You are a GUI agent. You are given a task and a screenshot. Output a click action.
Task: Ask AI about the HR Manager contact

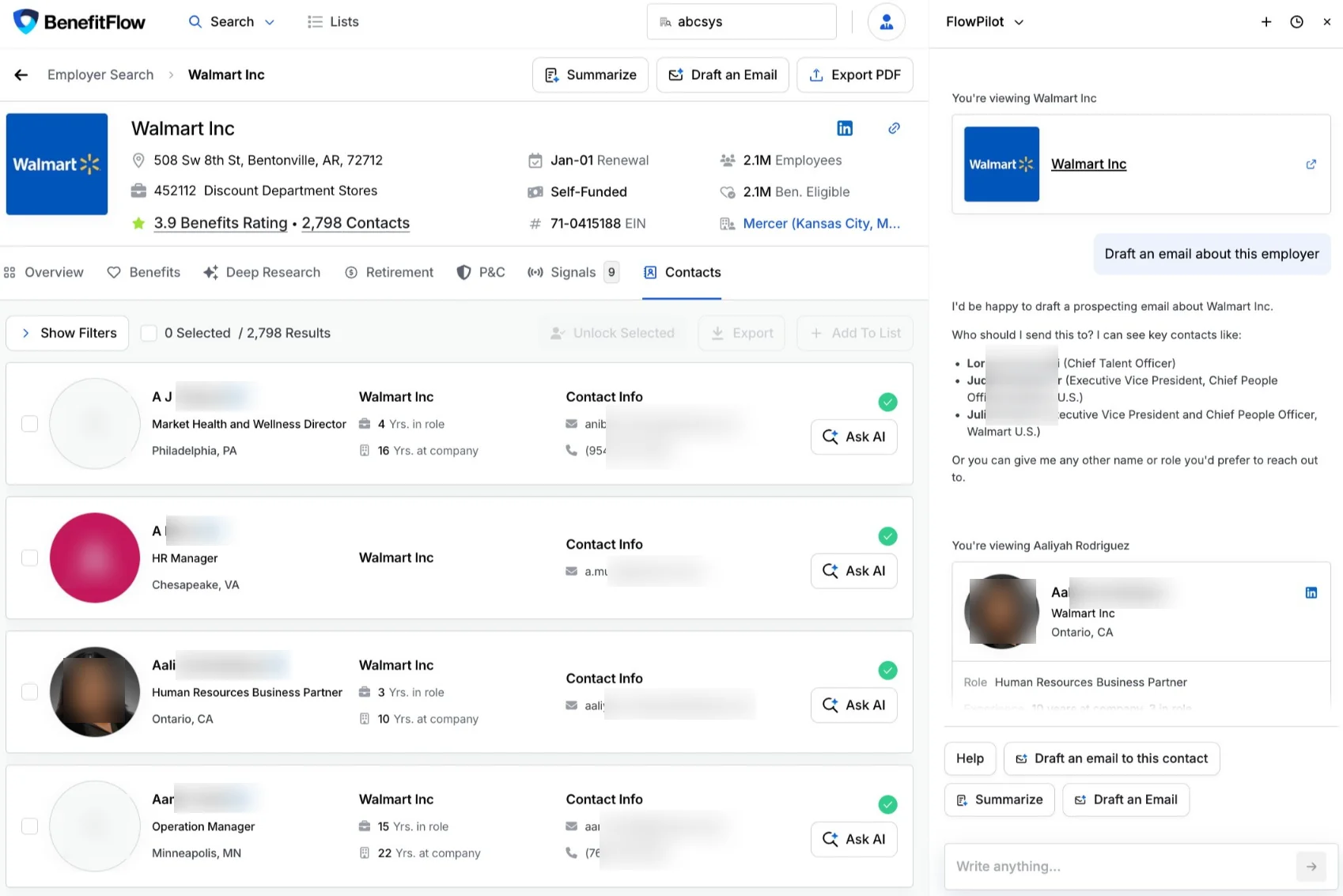(854, 571)
